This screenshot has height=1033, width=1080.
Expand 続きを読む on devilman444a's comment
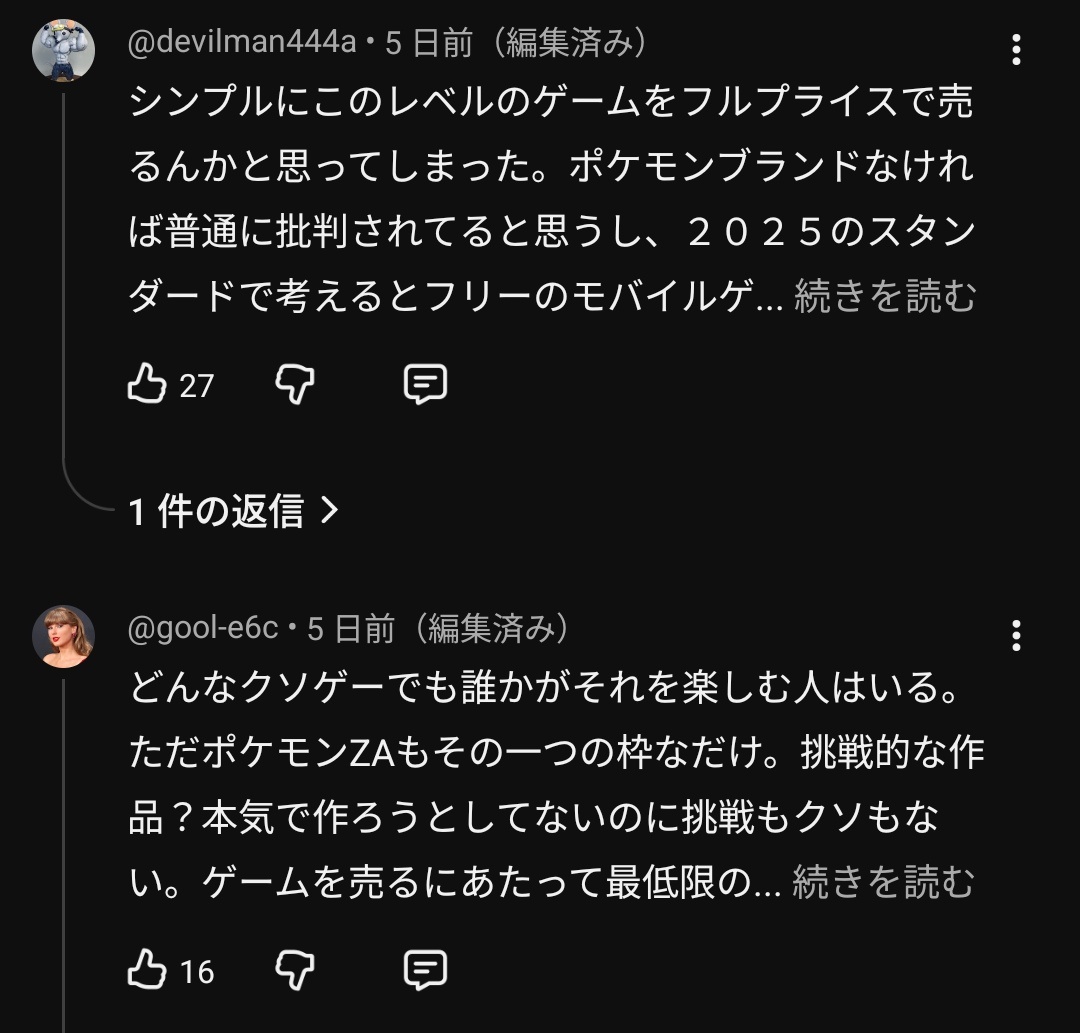pos(884,297)
